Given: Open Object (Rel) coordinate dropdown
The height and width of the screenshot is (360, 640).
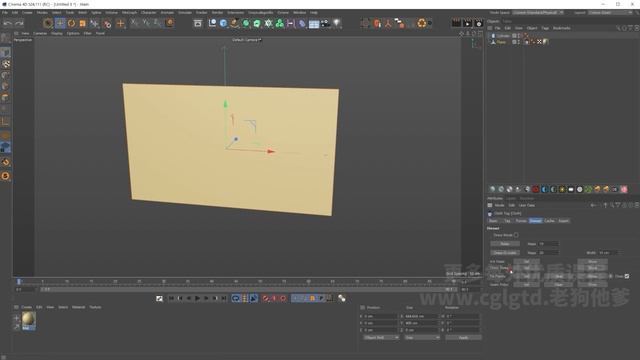Looking at the screenshot, I should pyautogui.click(x=381, y=338).
